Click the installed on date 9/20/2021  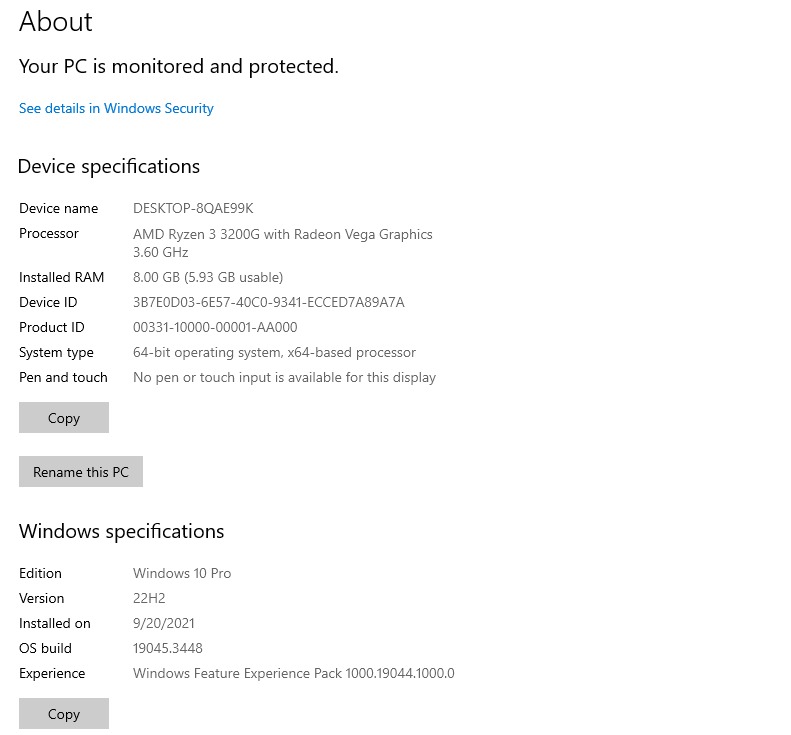coord(164,623)
